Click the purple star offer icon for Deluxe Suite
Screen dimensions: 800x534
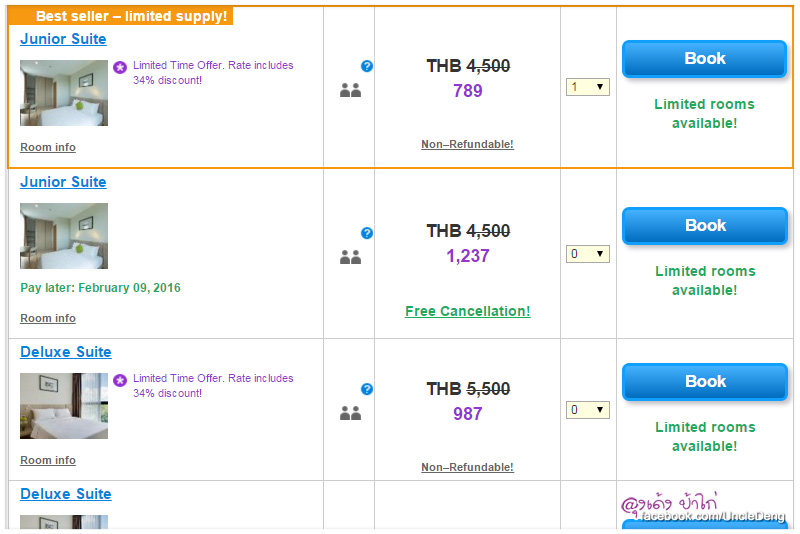[x=120, y=380]
